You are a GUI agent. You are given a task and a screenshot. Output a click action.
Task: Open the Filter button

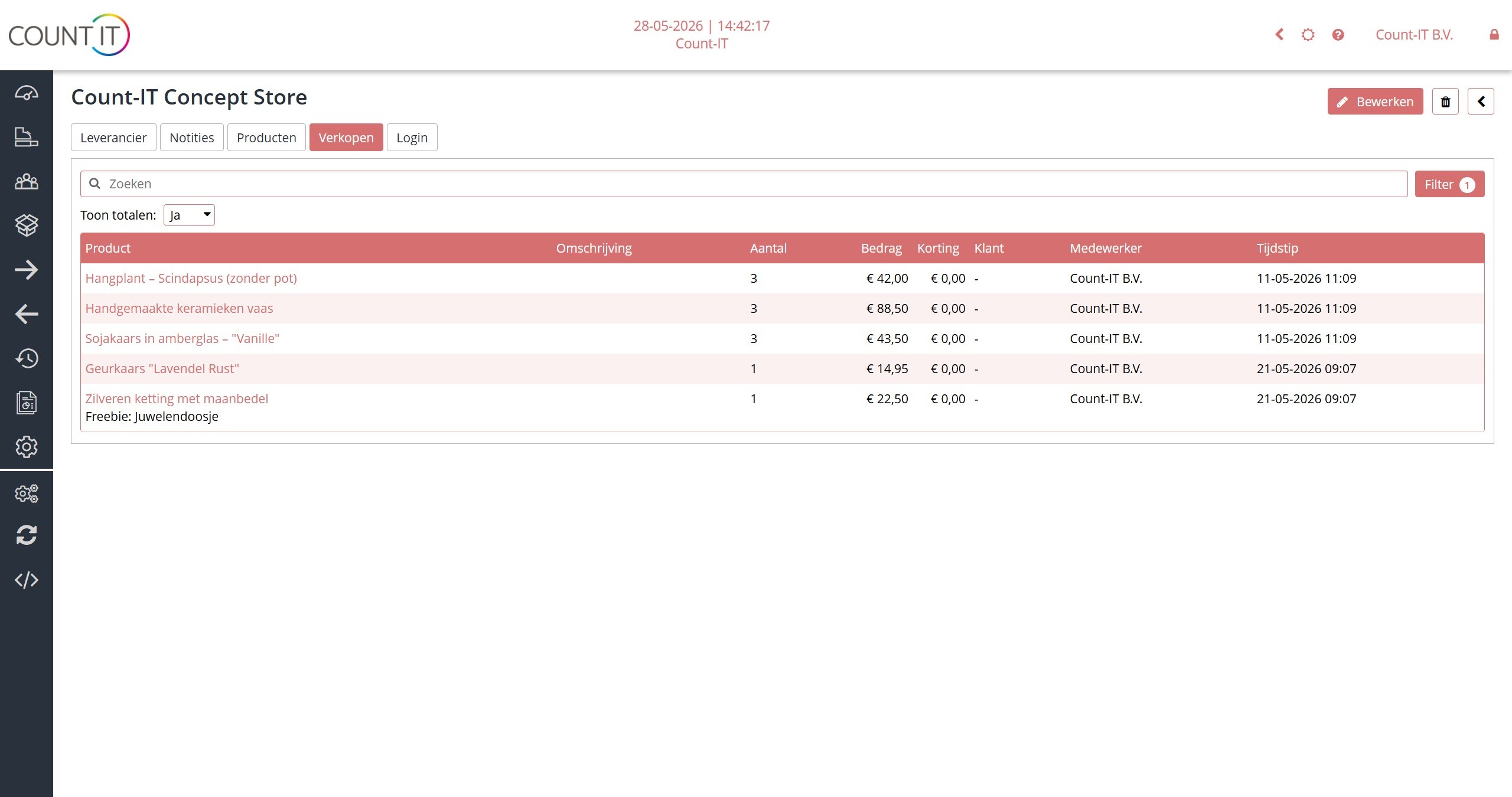(x=1449, y=184)
